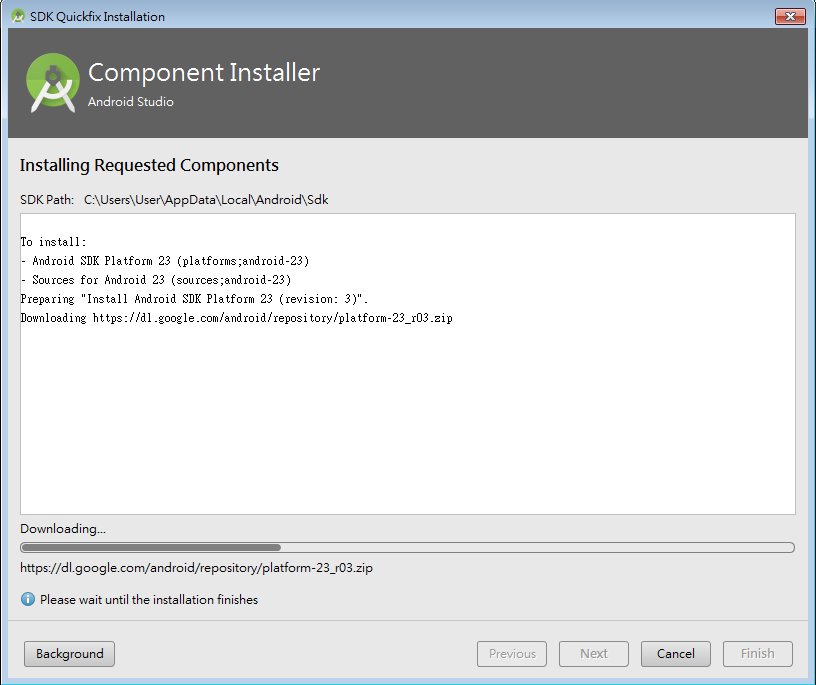Viewport: 816px width, 685px height.
Task: Click the 'Installing Requested Components' heading
Action: click(x=149, y=166)
